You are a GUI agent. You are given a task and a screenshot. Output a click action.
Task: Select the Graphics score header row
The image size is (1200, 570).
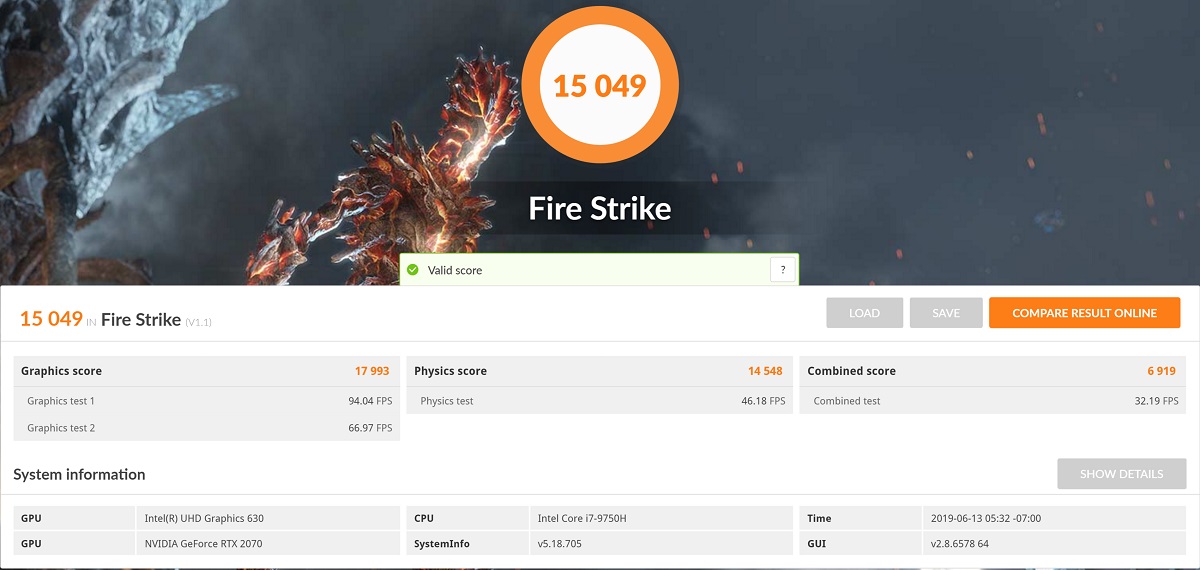[x=207, y=371]
